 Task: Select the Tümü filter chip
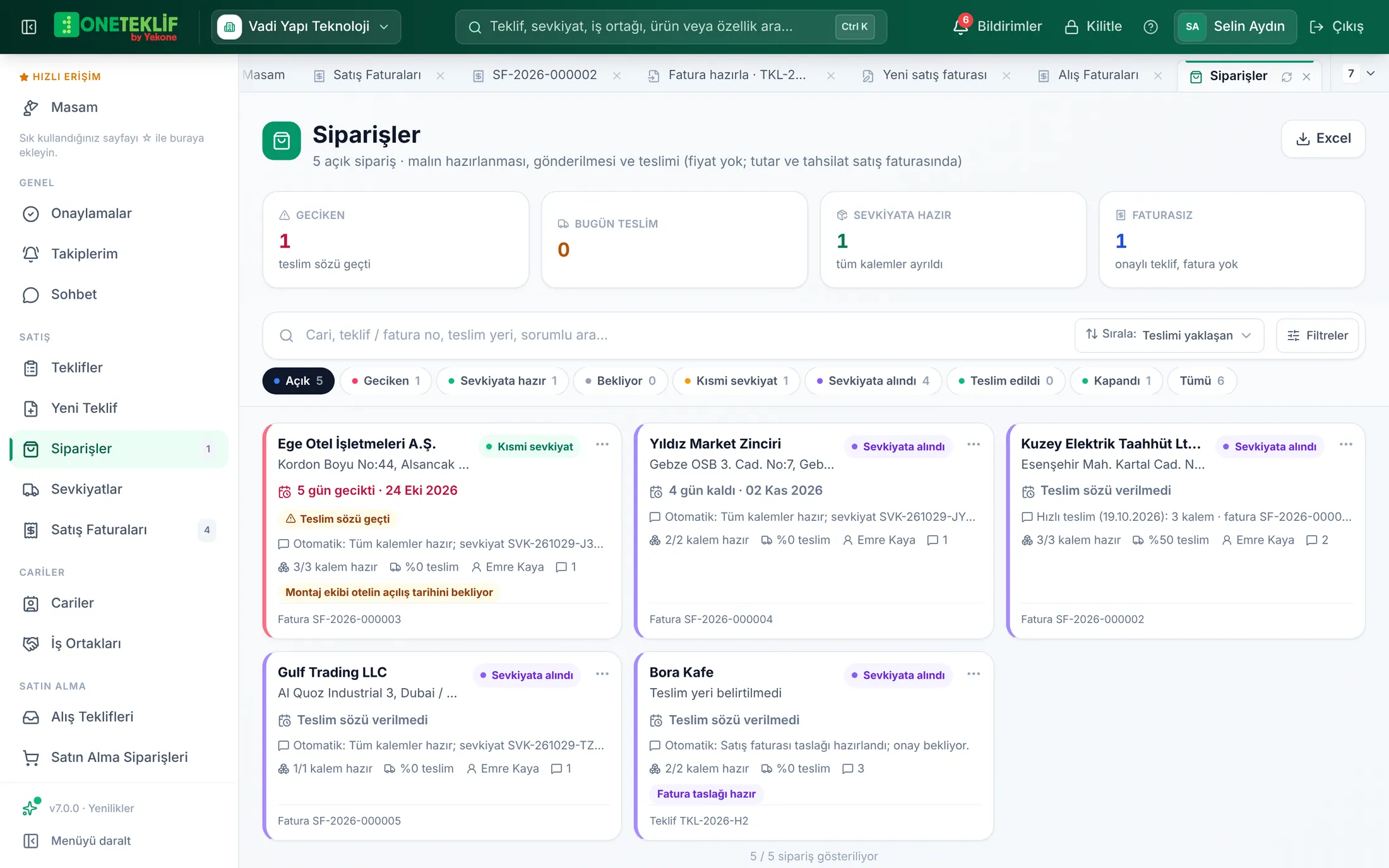pyautogui.click(x=1201, y=381)
